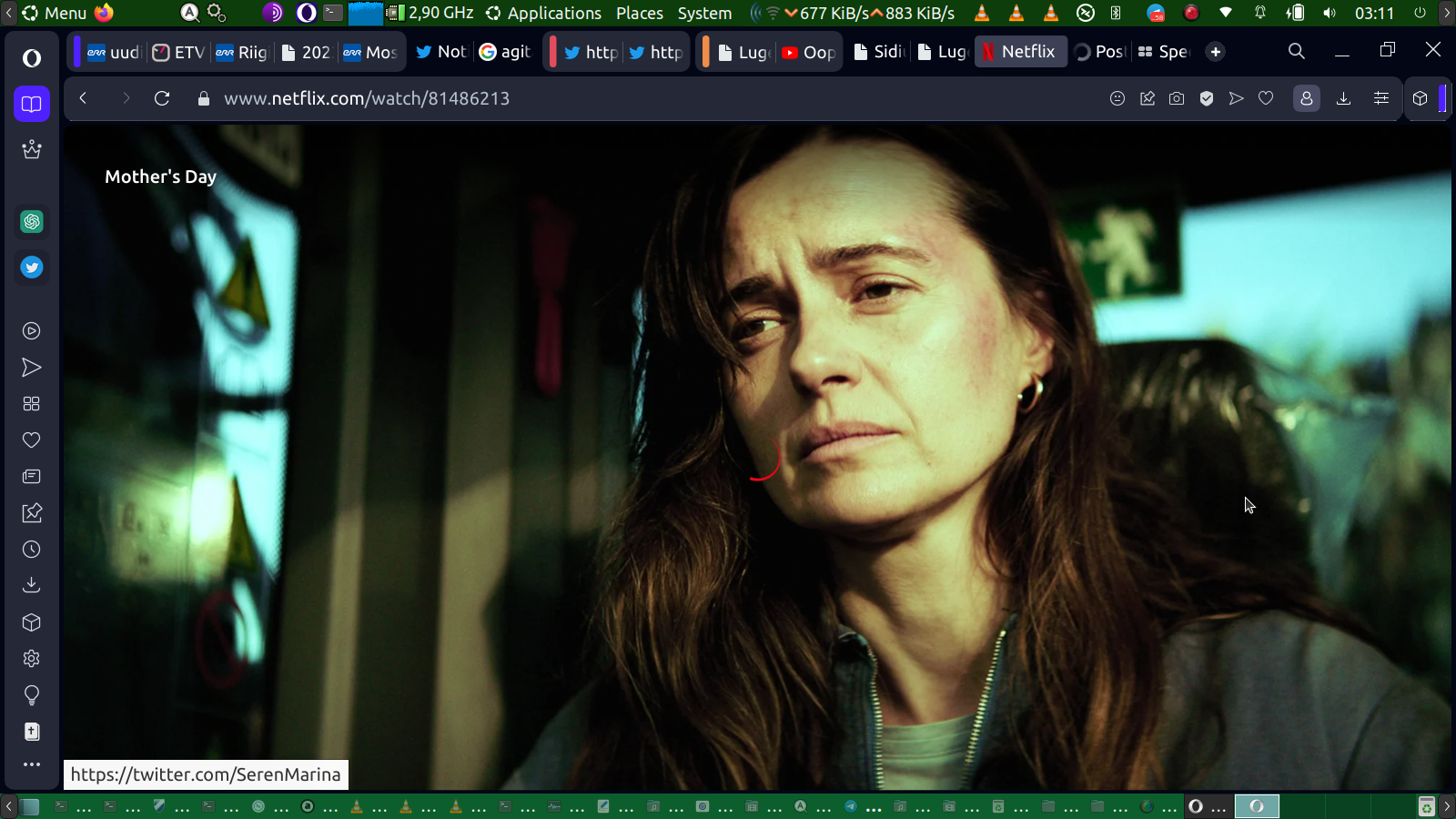
Task: Open the emoji reaction icon in address bar
Action: pyautogui.click(x=1117, y=98)
